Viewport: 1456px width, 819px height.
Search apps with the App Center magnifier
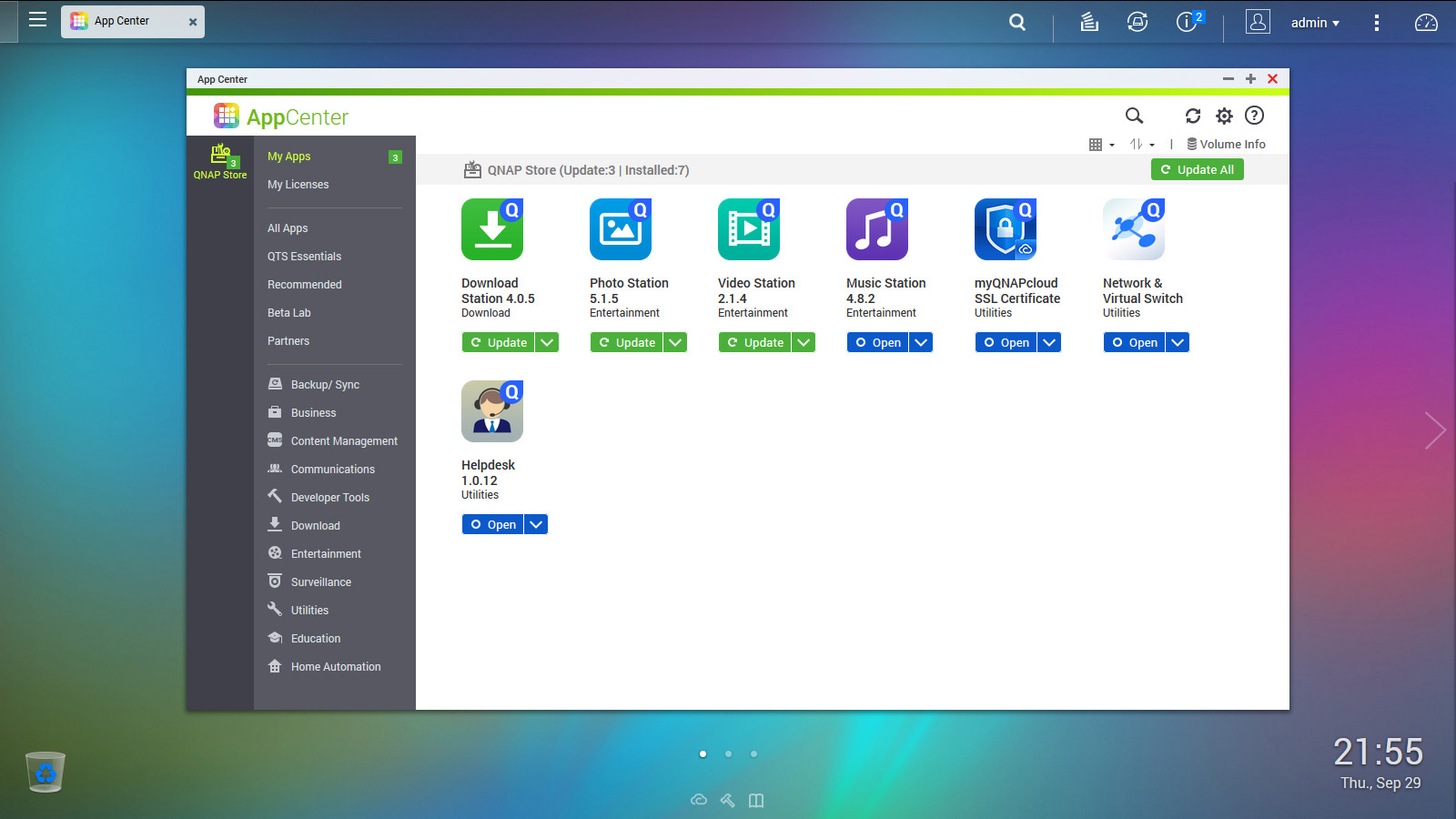pyautogui.click(x=1134, y=116)
